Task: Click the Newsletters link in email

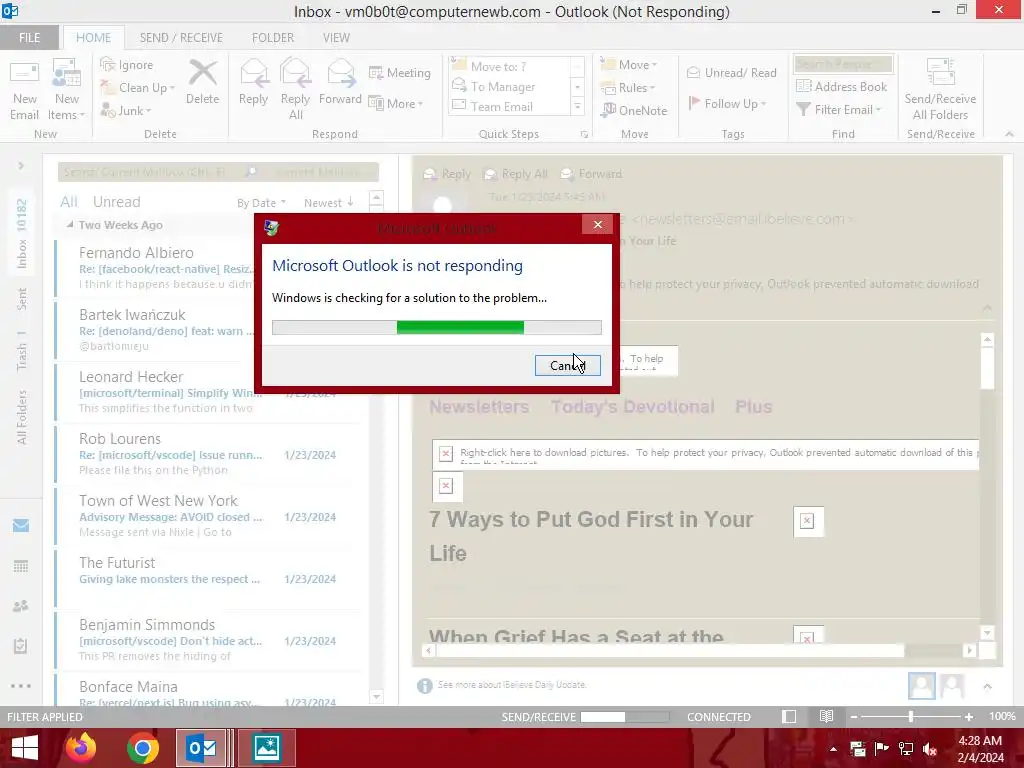Action: pyautogui.click(x=479, y=406)
